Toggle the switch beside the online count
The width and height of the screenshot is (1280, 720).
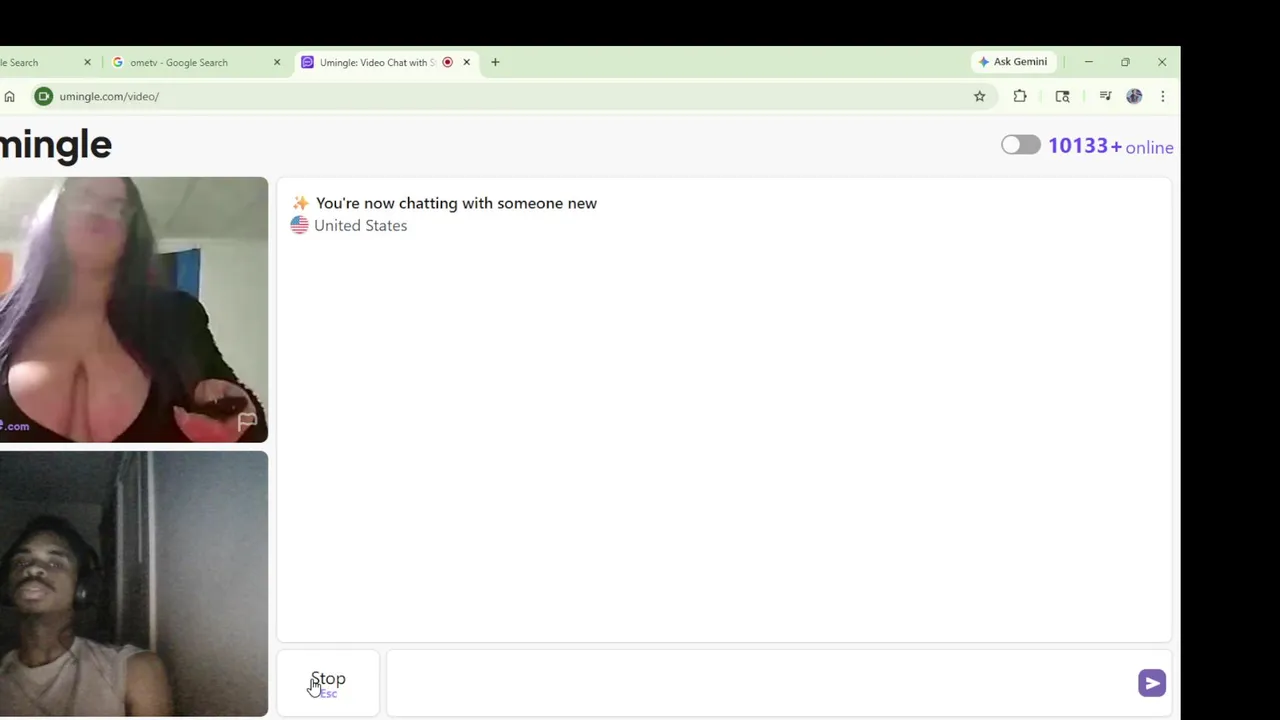click(x=1021, y=145)
